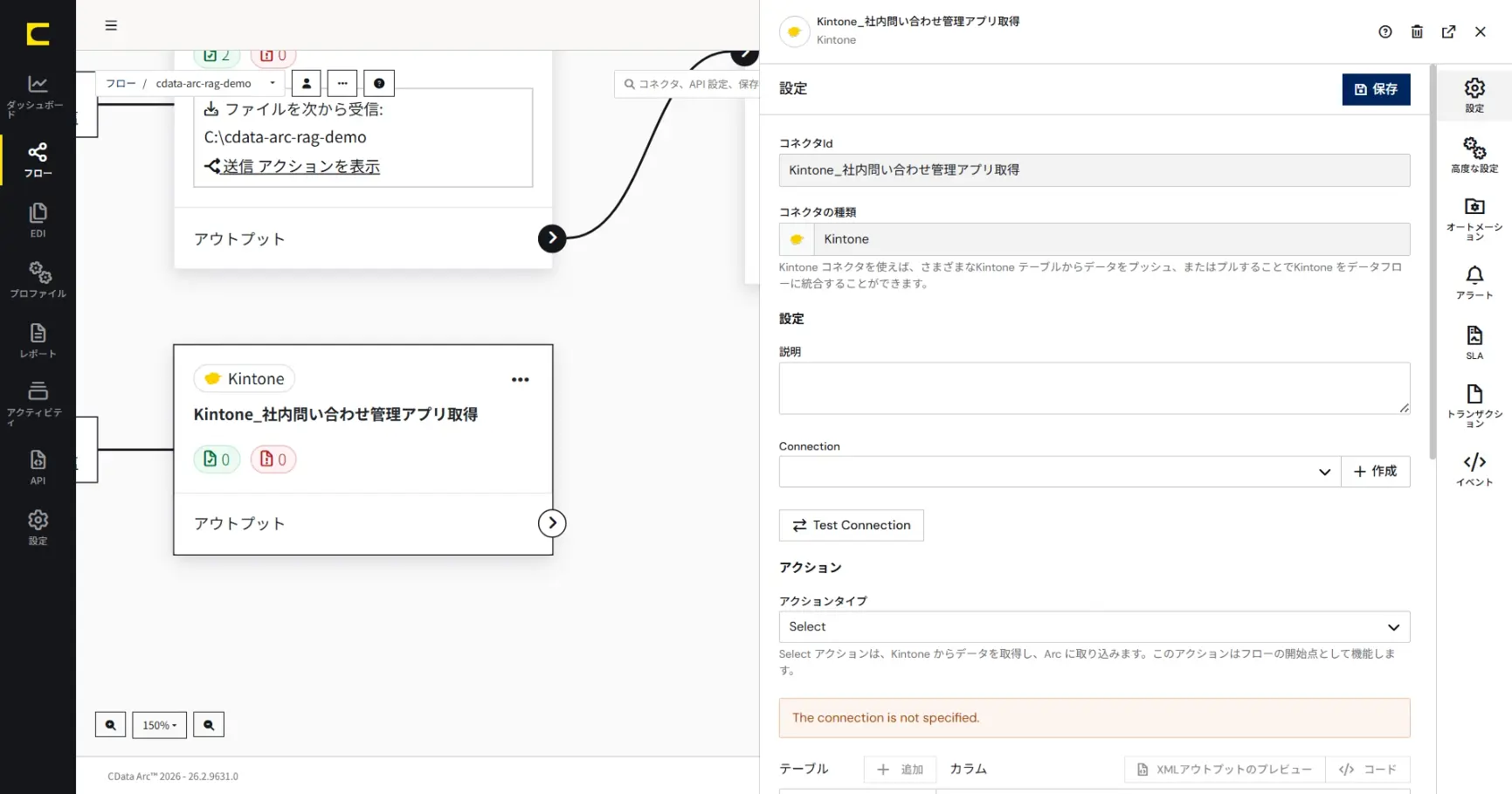
Task: Click the フロー breadcrumb label
Action: 121,84
